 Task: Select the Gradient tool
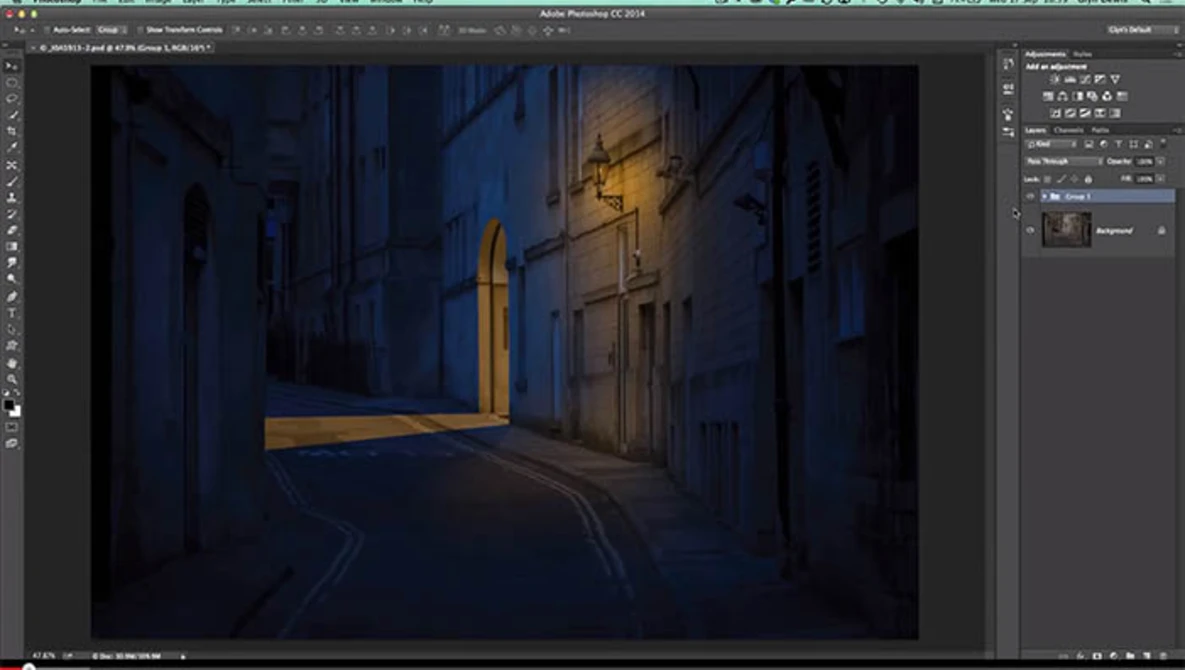(x=11, y=247)
